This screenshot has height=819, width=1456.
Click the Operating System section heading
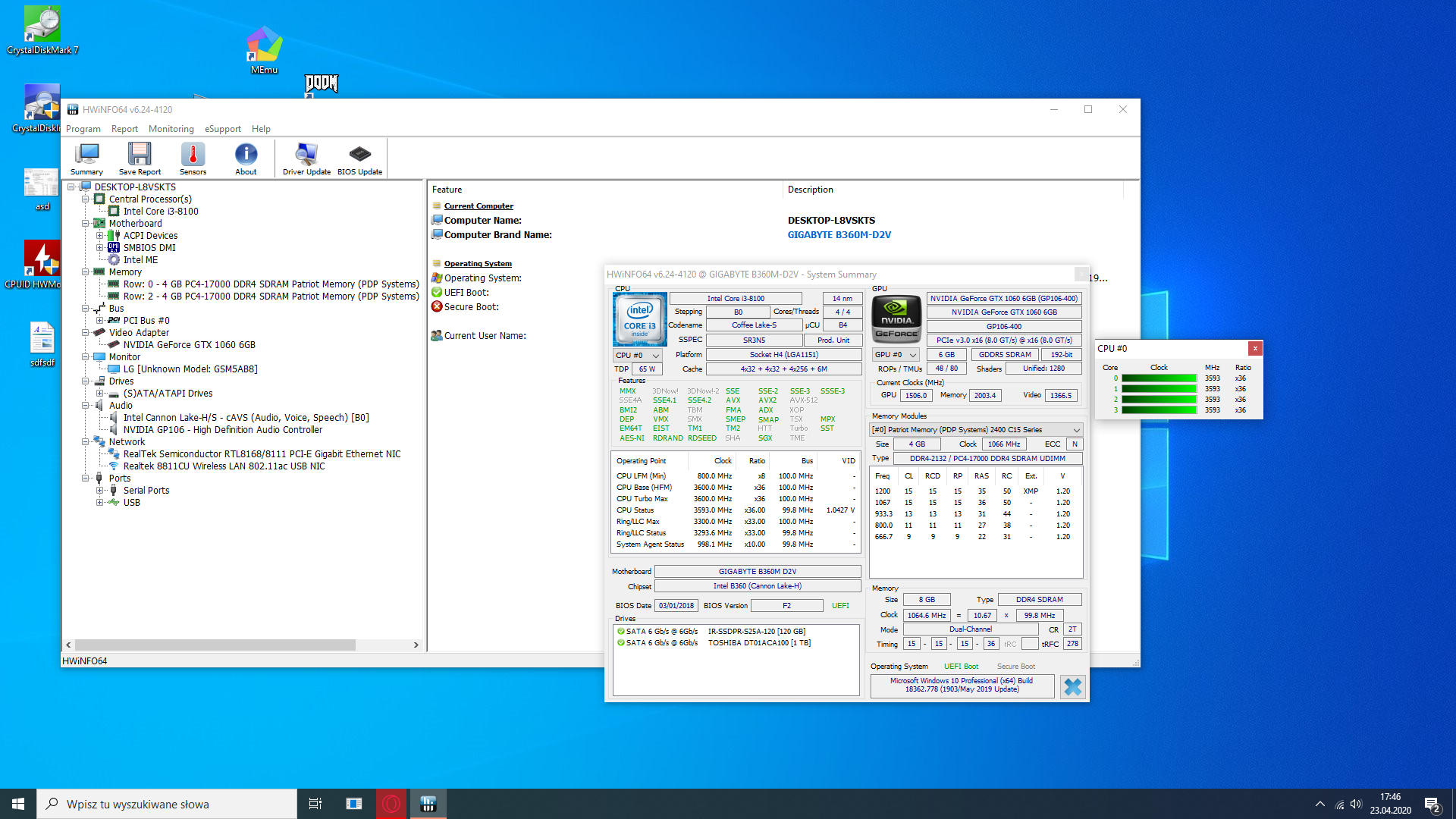tap(478, 264)
